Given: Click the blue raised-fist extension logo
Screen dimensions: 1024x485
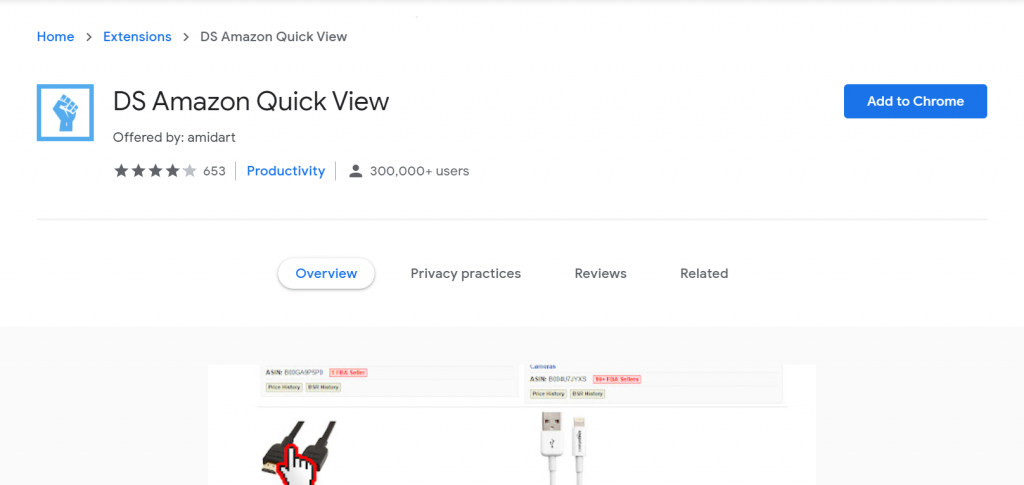Looking at the screenshot, I should coord(65,112).
